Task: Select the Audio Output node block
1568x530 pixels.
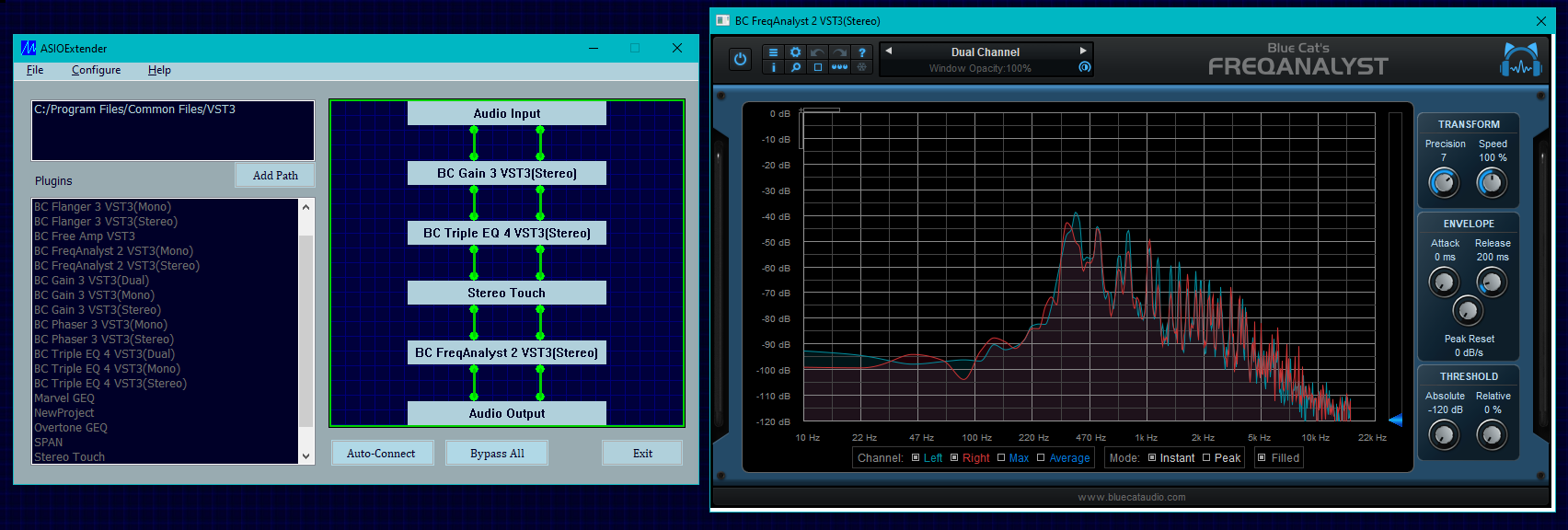Action: pos(507,413)
